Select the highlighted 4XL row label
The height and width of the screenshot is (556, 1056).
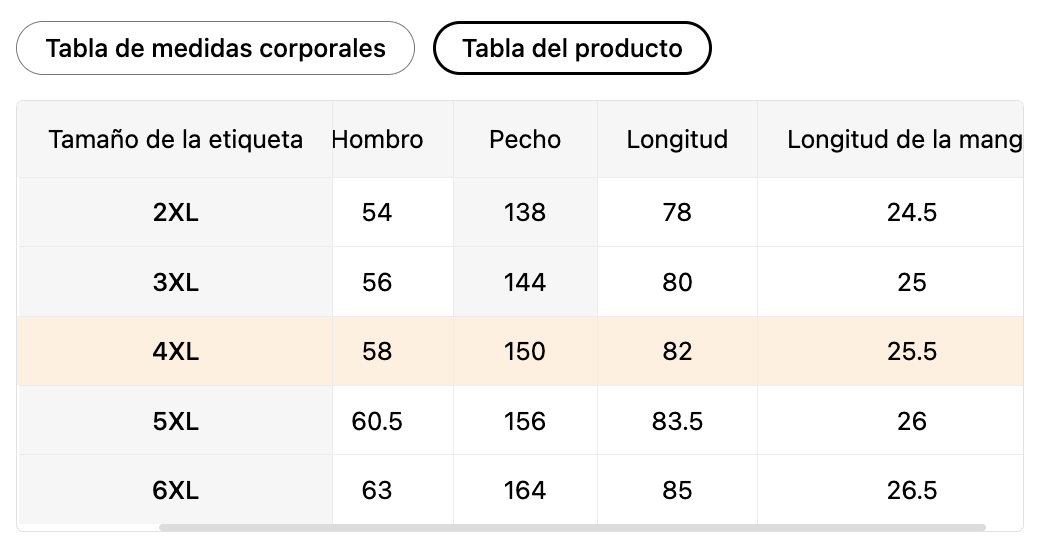[176, 352]
